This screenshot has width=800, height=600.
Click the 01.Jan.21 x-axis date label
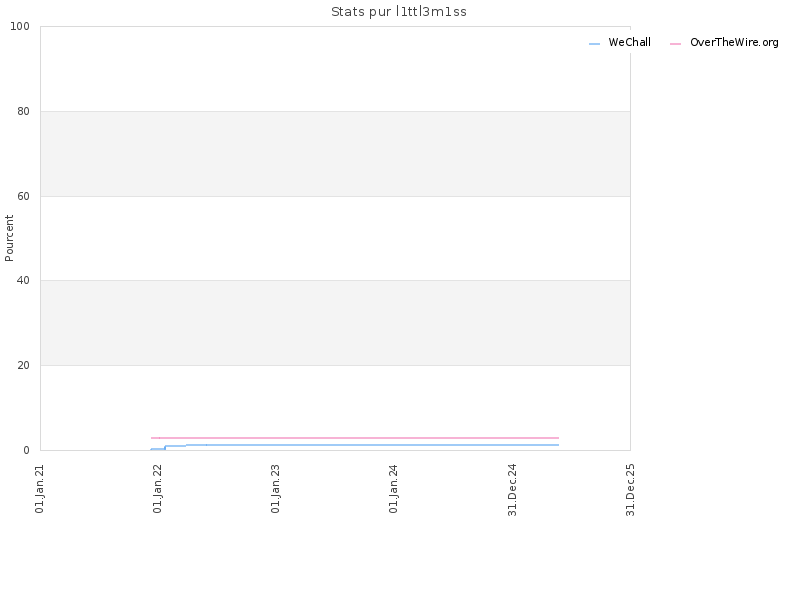pos(40,488)
